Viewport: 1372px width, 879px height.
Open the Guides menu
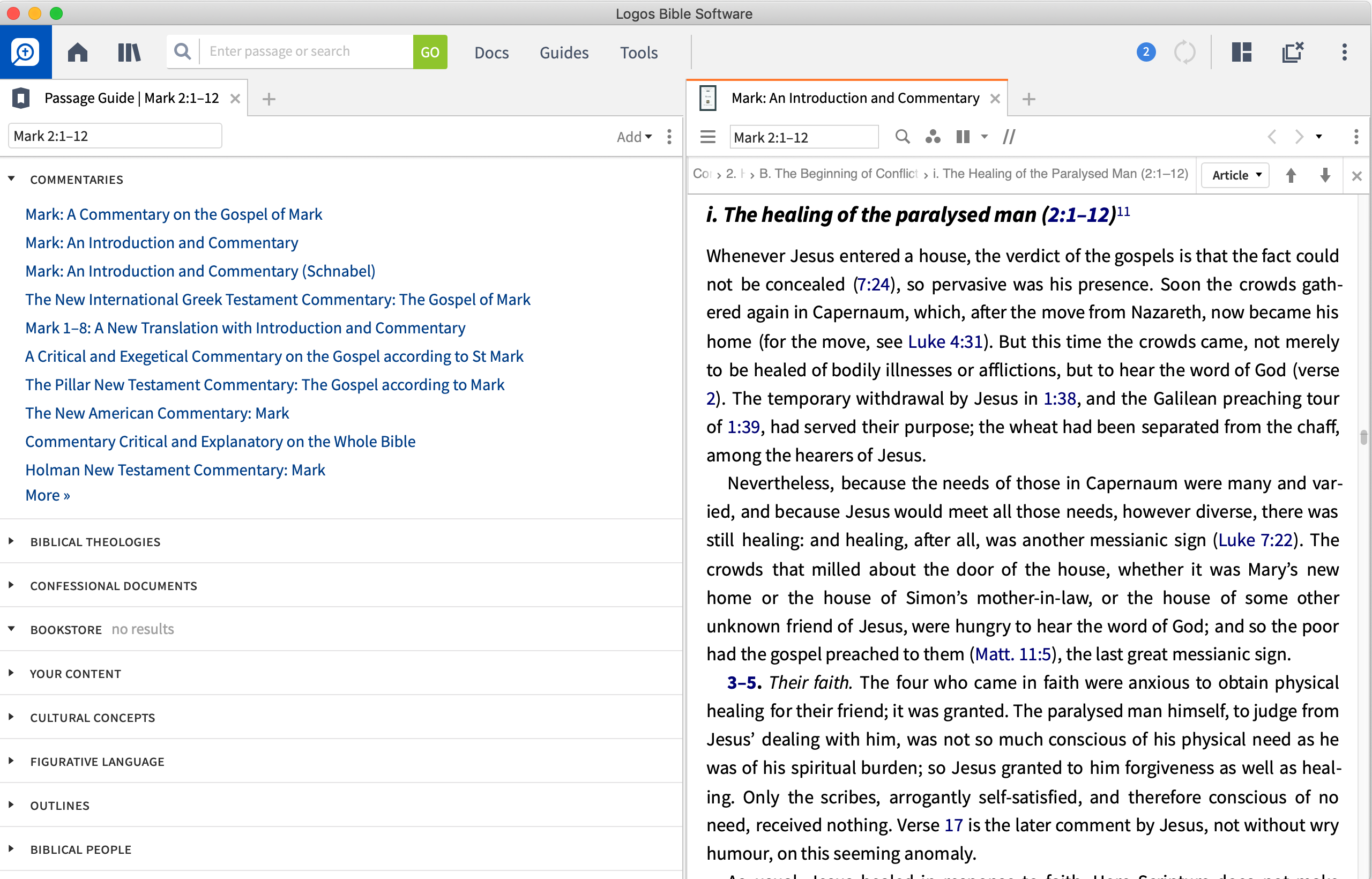tap(564, 53)
